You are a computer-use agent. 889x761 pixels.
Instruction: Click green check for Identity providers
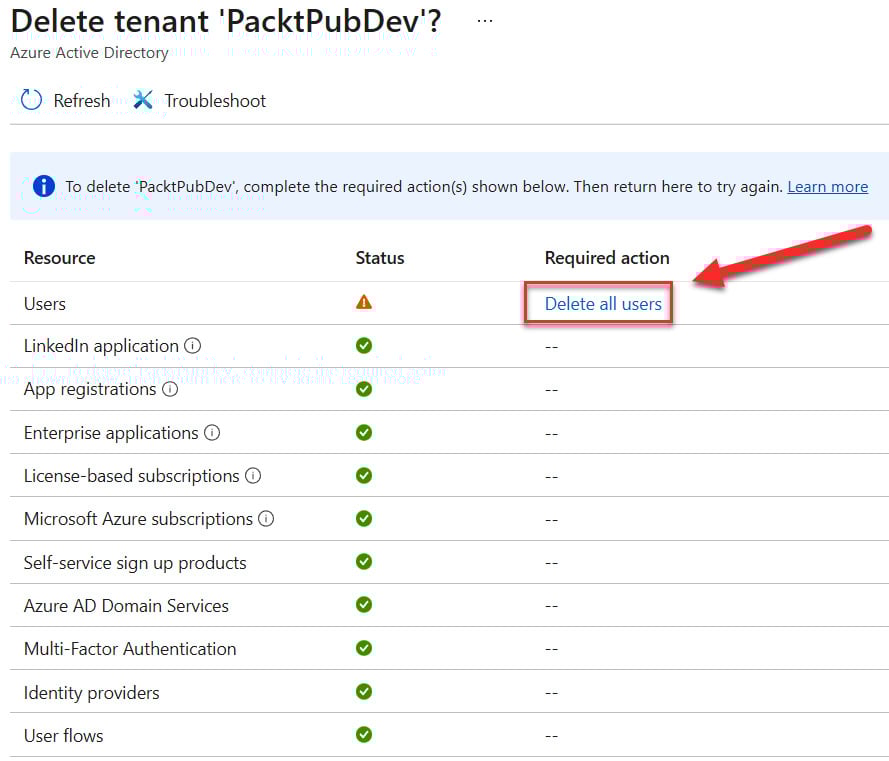pos(364,691)
